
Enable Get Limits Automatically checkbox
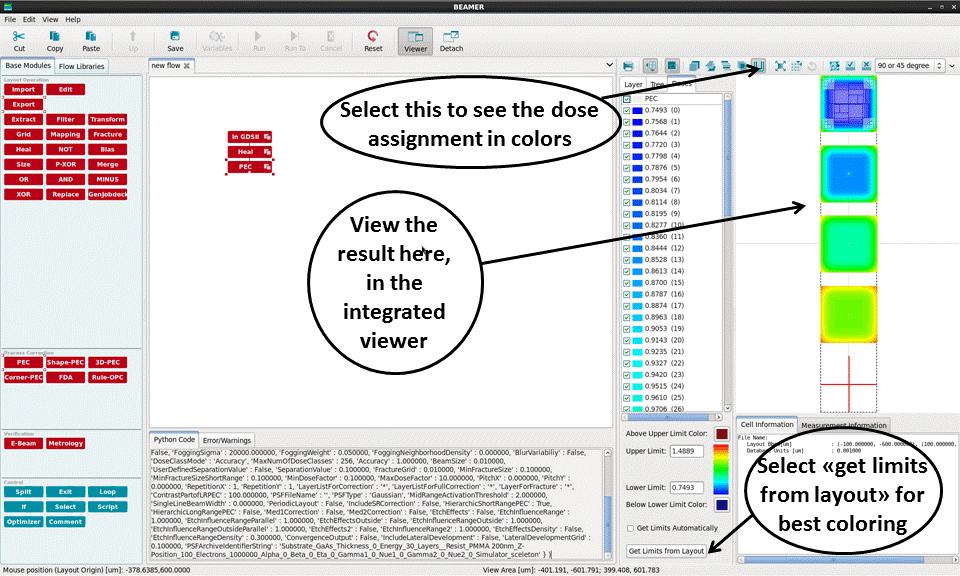(x=628, y=528)
